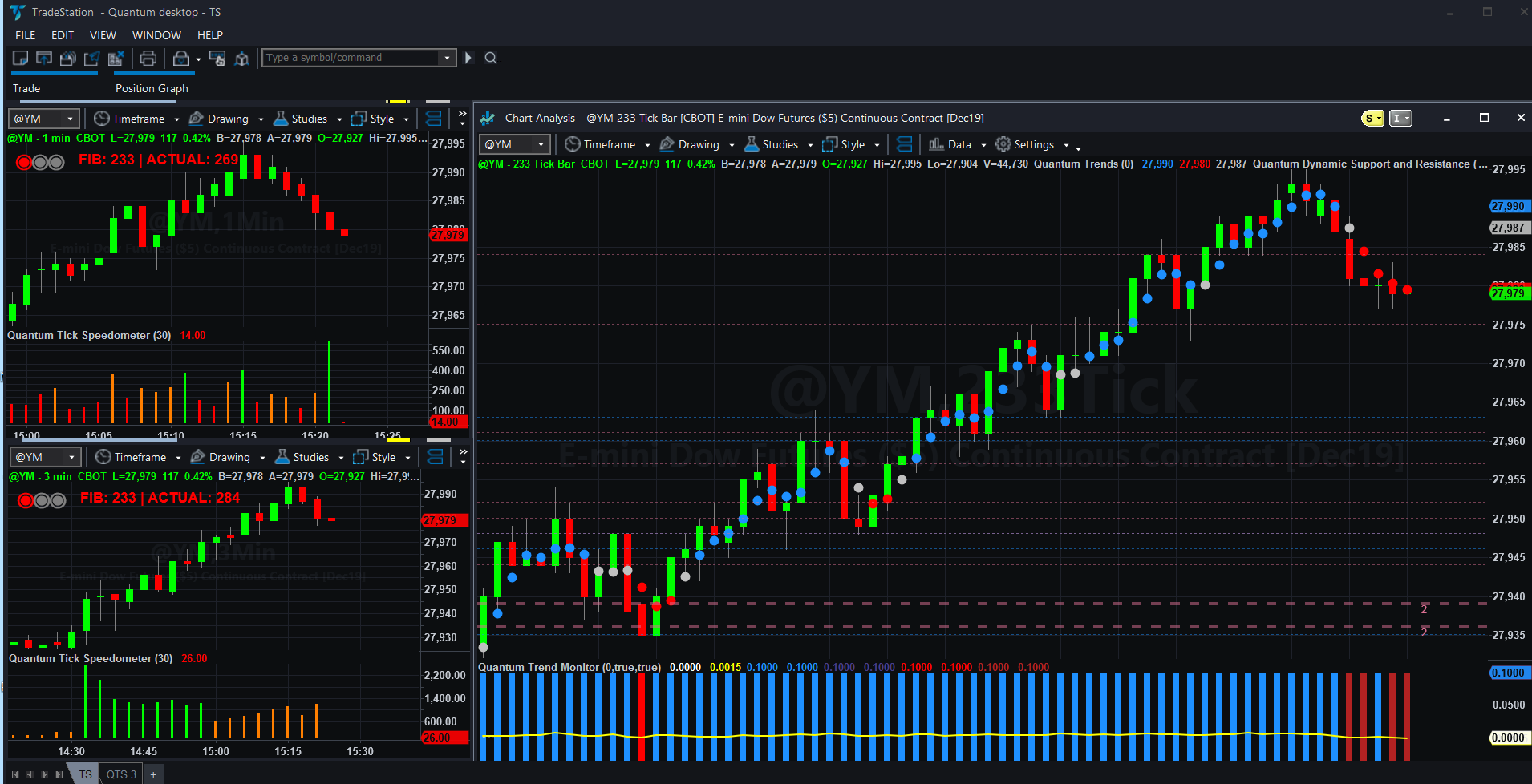Click Drawing in 233 Tick chart toolbar
The image size is (1532, 784).
[697, 144]
